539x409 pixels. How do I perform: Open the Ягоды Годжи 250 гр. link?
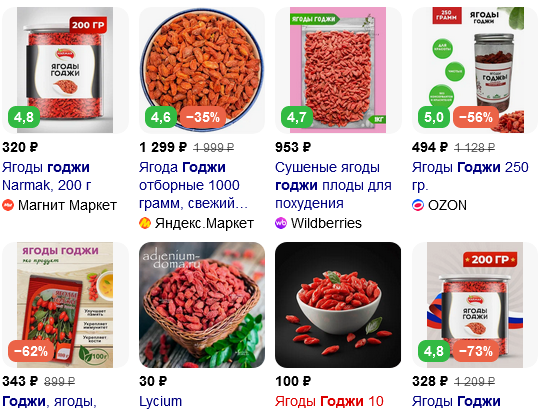point(470,176)
